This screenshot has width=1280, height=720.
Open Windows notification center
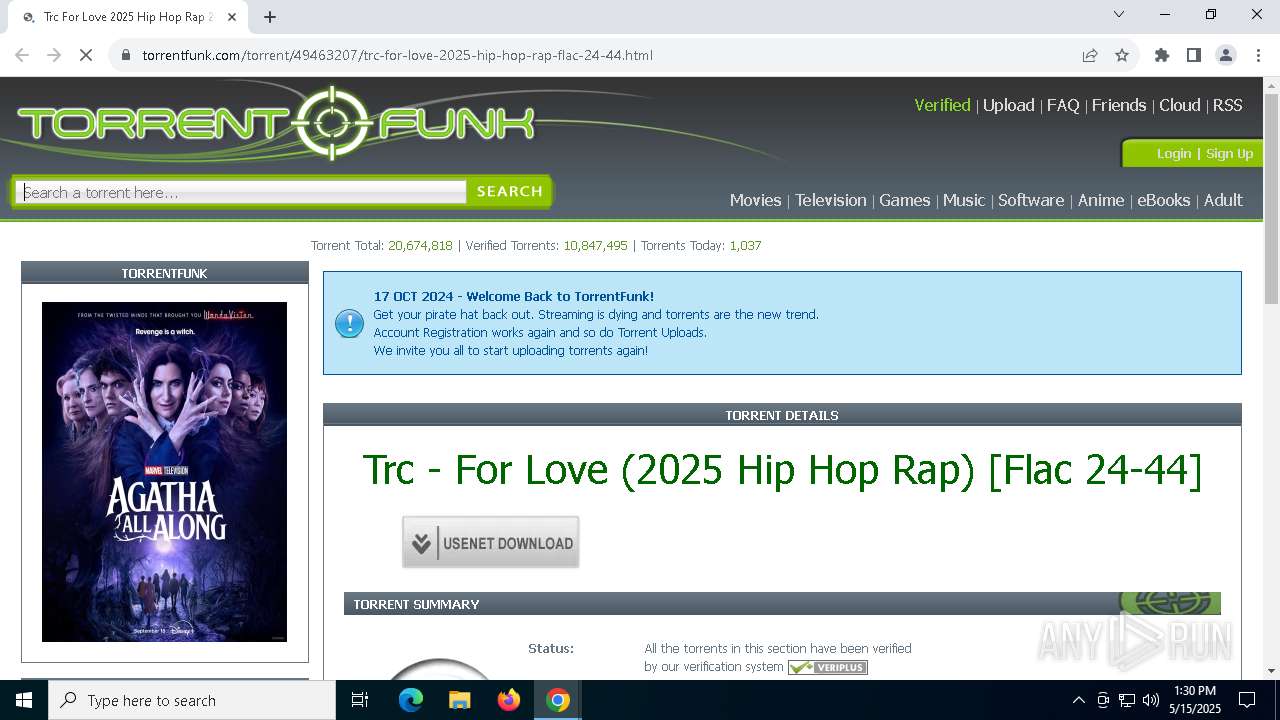pyautogui.click(x=1247, y=700)
